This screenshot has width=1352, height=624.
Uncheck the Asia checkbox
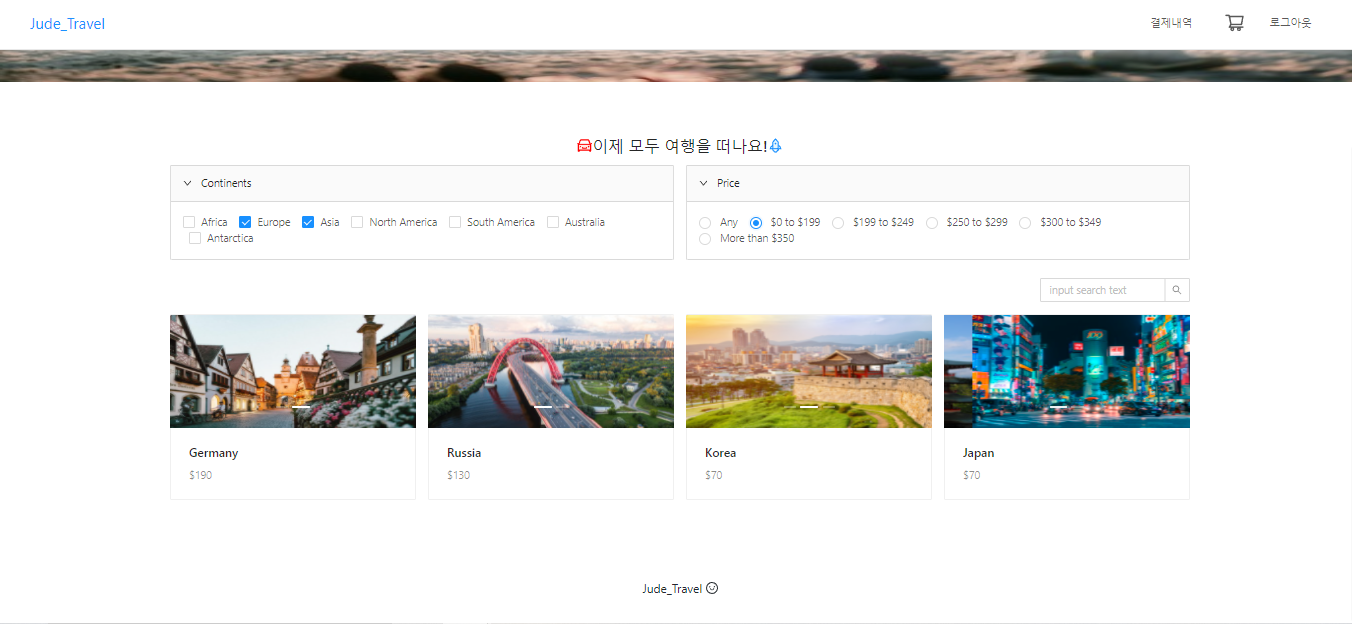308,222
